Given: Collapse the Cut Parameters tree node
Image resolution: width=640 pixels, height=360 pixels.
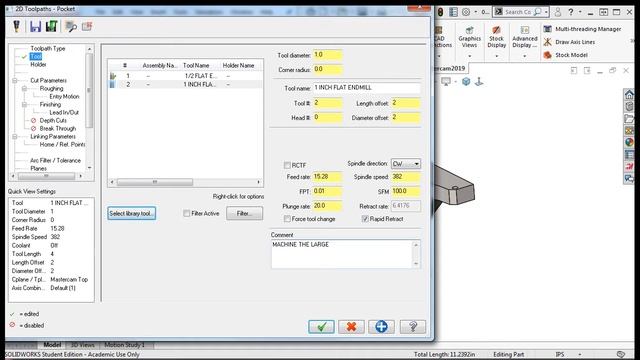Looking at the screenshot, I should click(x=15, y=80).
